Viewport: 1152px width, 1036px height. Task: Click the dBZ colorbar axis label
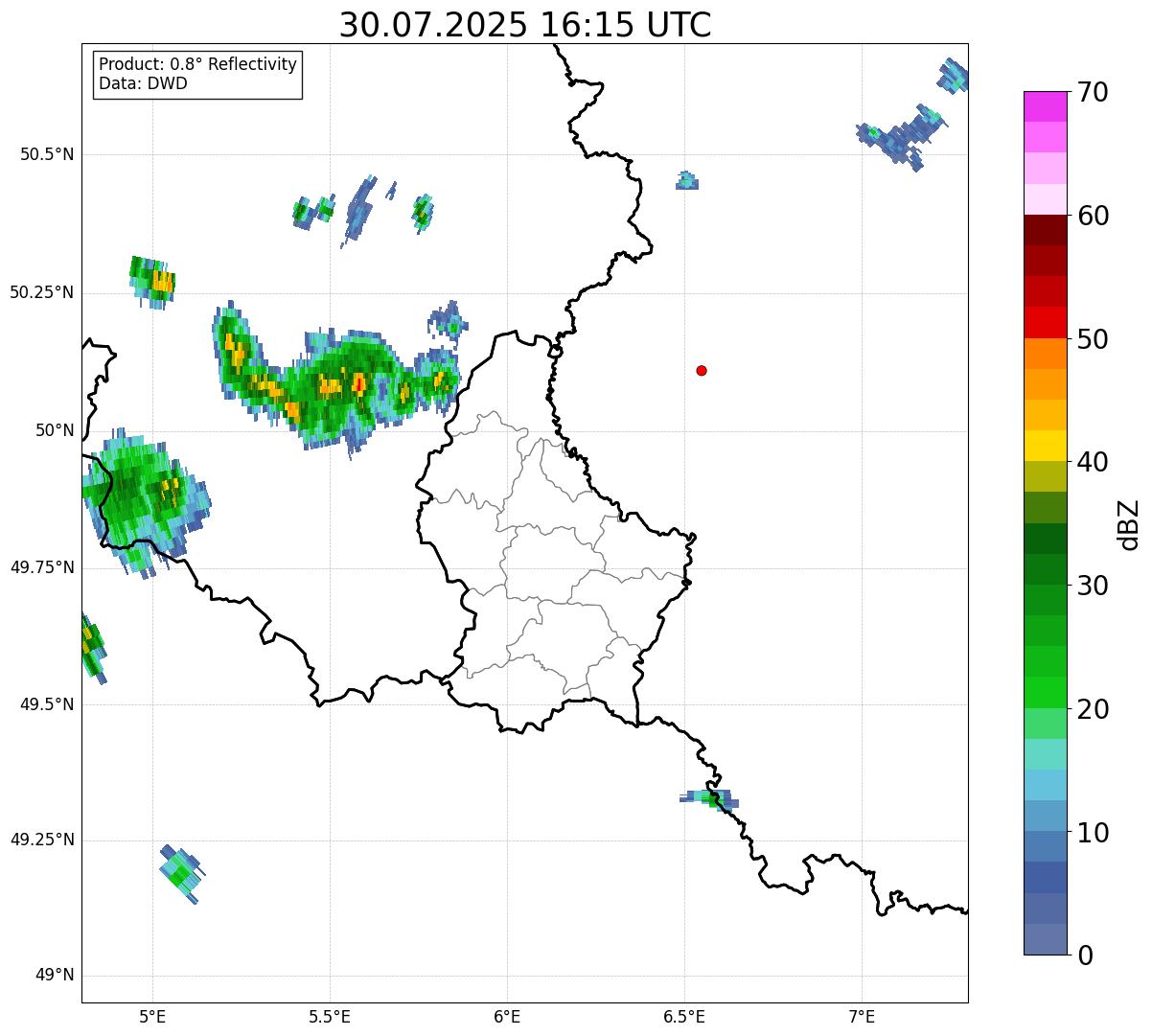(x=1129, y=523)
